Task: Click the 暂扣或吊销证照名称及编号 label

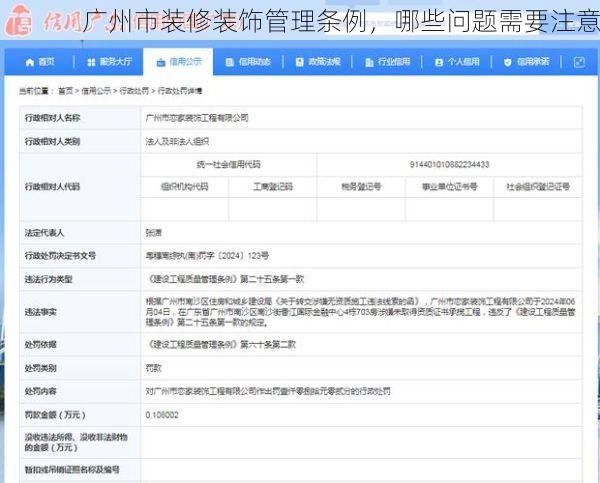Action: 72,470
